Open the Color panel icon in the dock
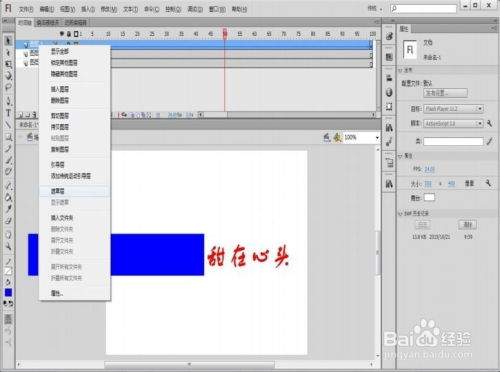This screenshot has width=500, height=372. pyautogui.click(x=389, y=37)
